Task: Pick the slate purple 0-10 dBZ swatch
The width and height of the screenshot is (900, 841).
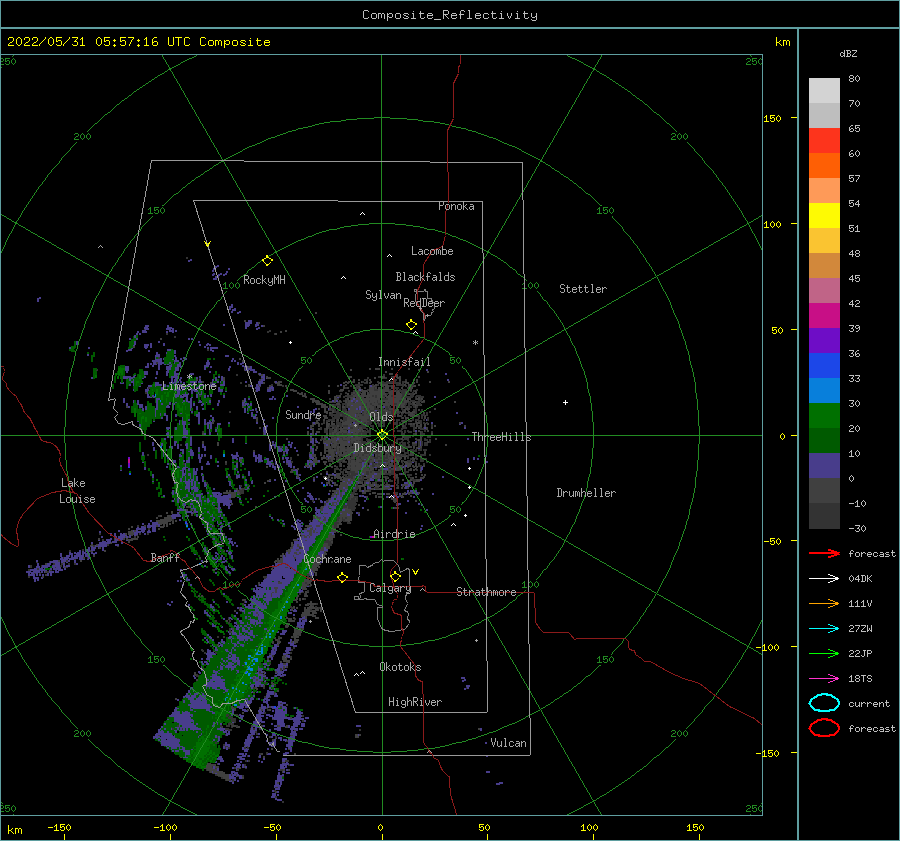Action: (824, 466)
